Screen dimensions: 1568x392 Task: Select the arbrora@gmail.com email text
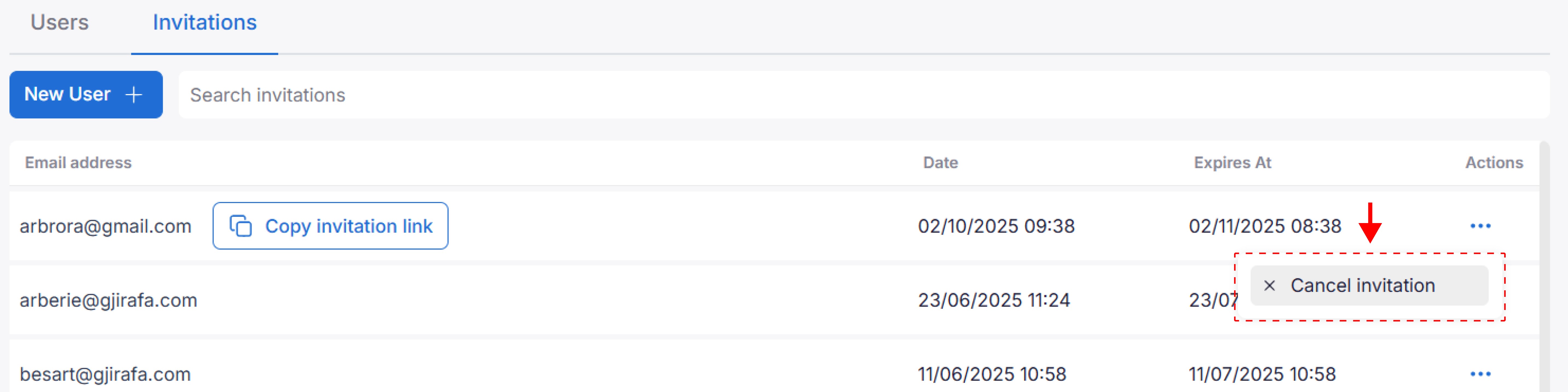click(x=105, y=226)
